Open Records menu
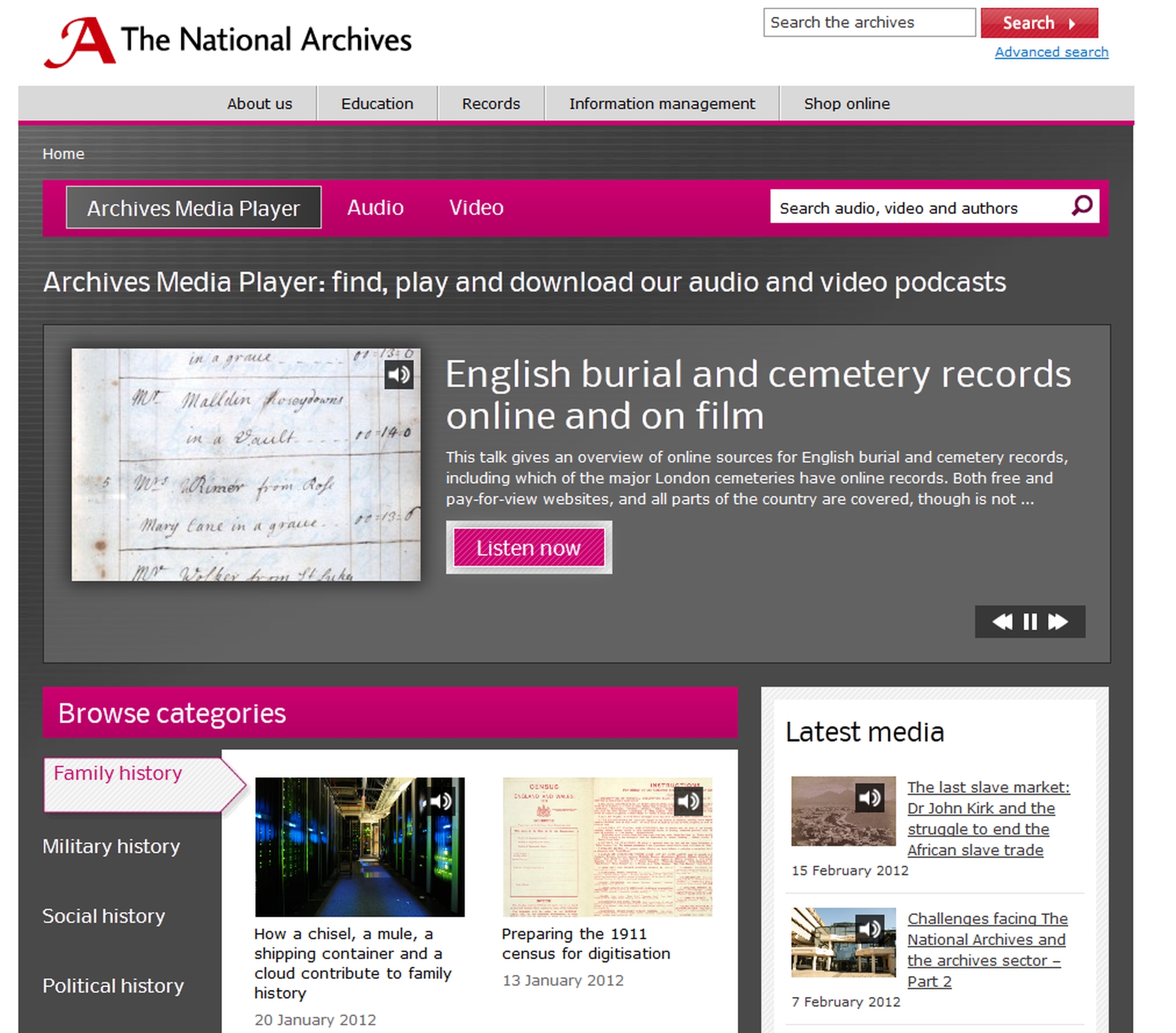The width and height of the screenshot is (1176, 1033). (x=491, y=103)
